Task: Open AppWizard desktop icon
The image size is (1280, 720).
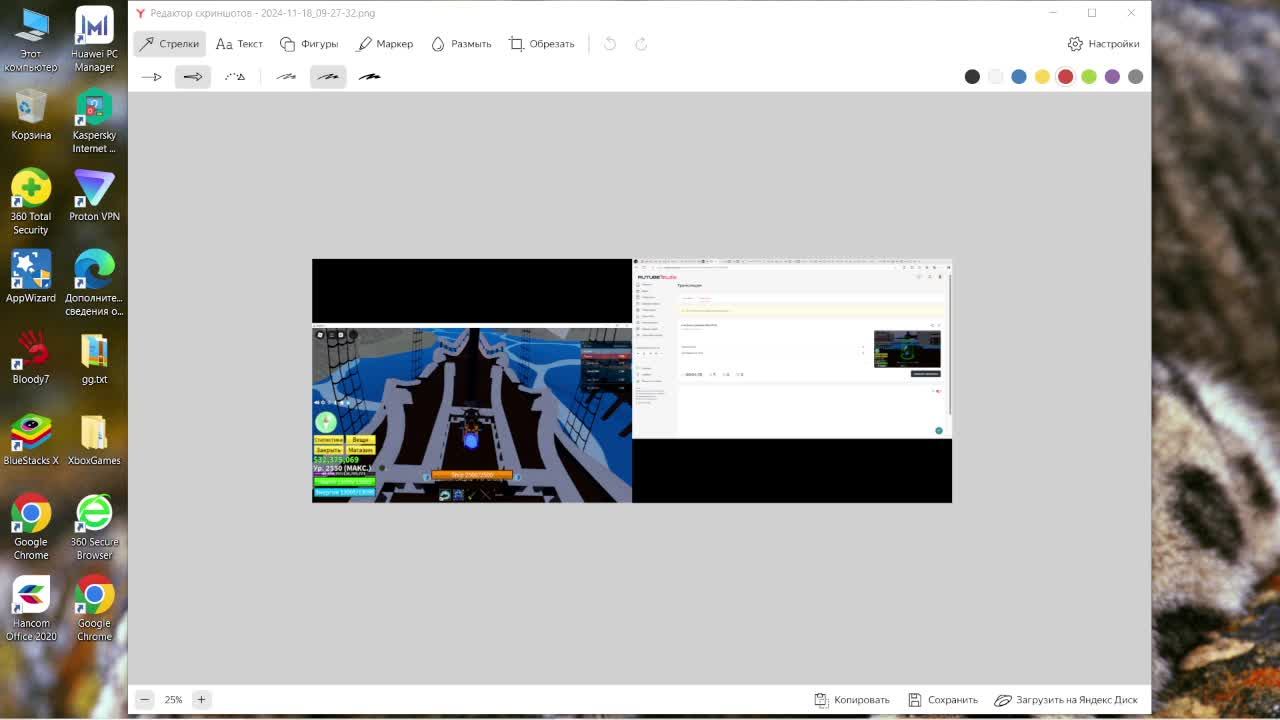Action: [x=31, y=277]
